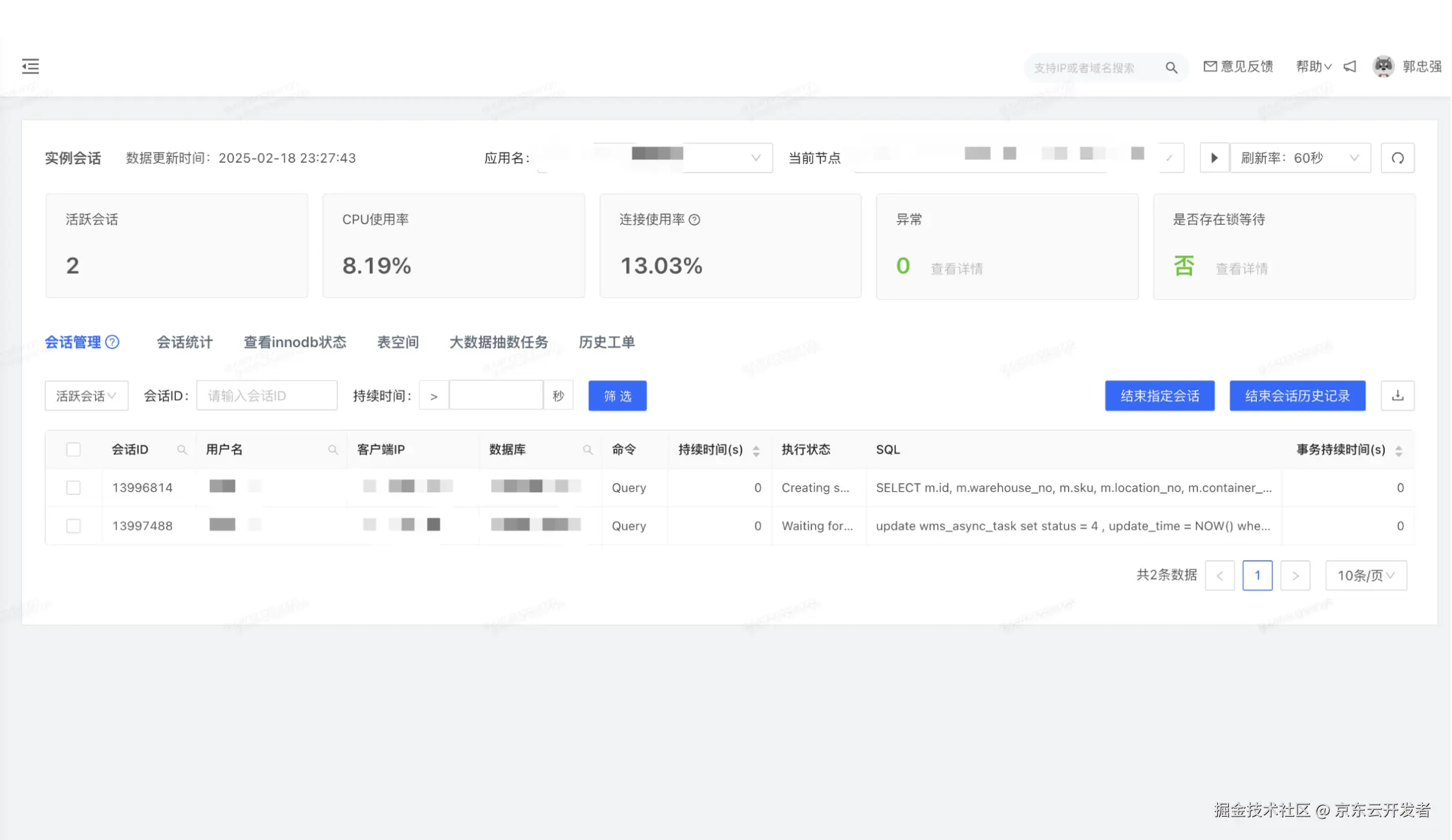The height and width of the screenshot is (840, 1452).
Task: Click the 结束指定会话 button
Action: click(1159, 395)
